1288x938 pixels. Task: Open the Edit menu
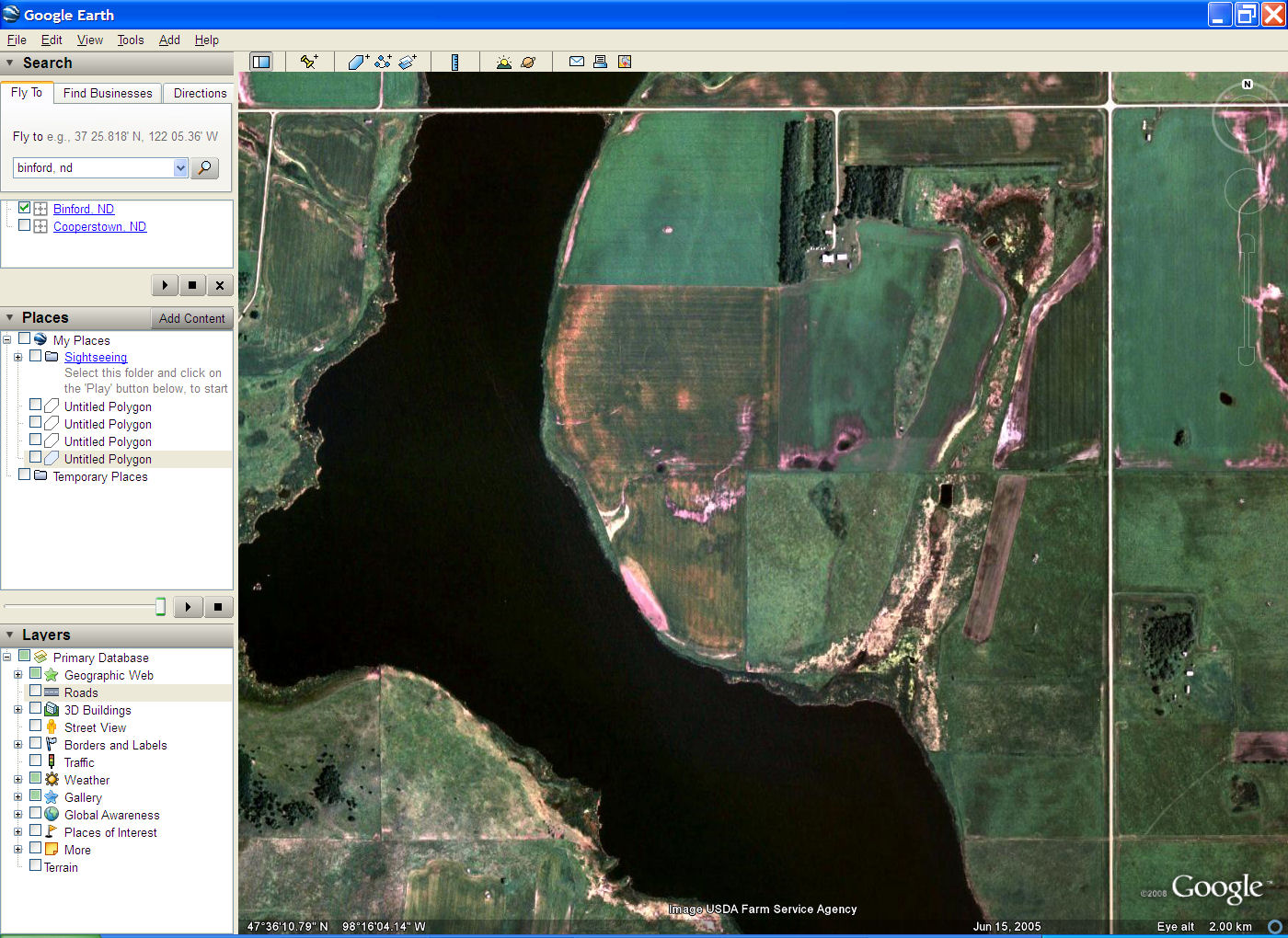click(52, 40)
